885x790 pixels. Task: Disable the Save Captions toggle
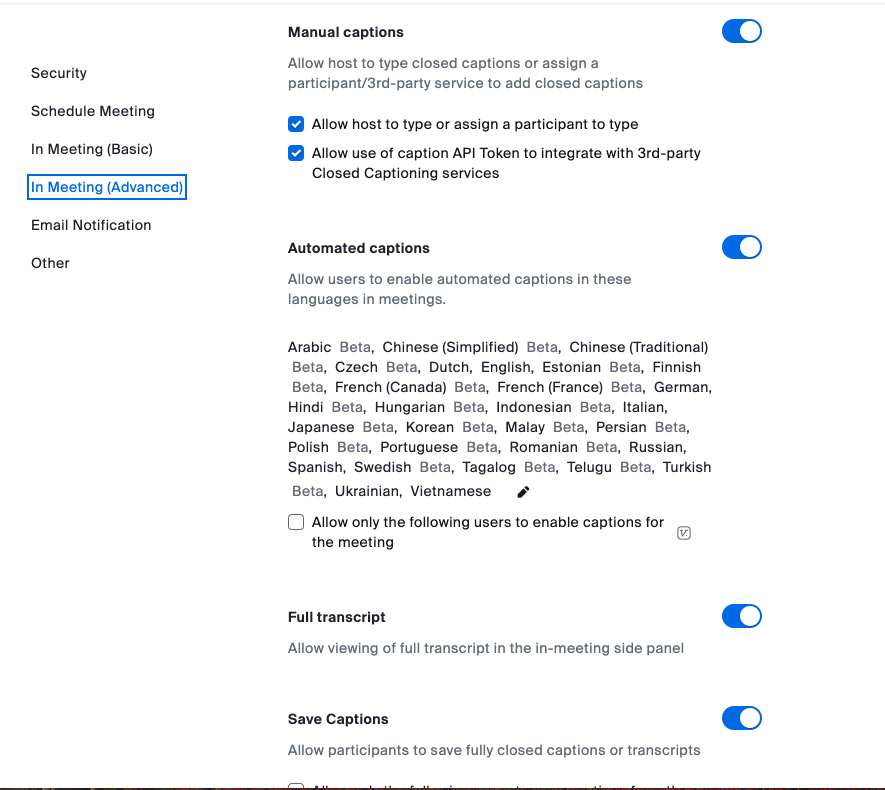[741, 718]
